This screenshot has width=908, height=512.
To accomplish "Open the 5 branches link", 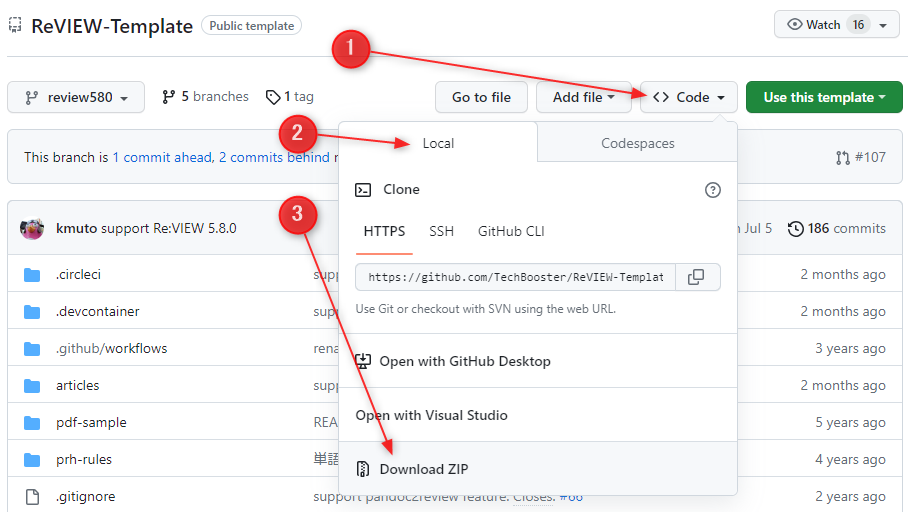I will (206, 97).
